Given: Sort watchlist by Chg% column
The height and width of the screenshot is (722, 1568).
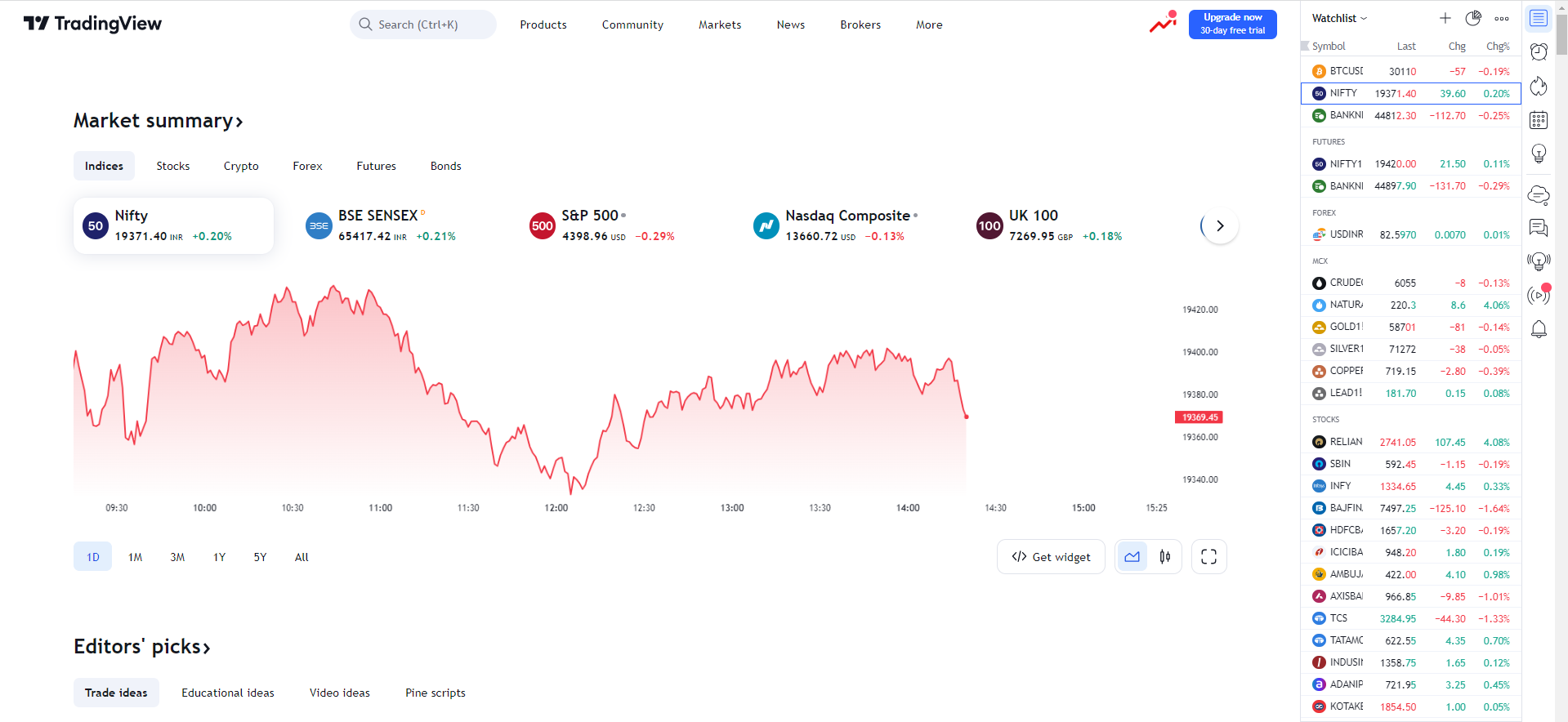Looking at the screenshot, I should tap(1497, 47).
